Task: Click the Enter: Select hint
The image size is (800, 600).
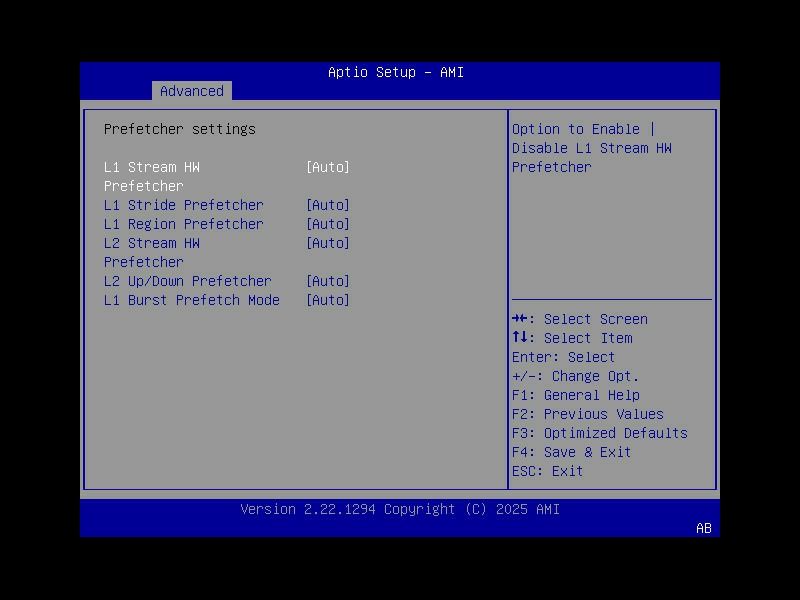Action: pos(563,357)
